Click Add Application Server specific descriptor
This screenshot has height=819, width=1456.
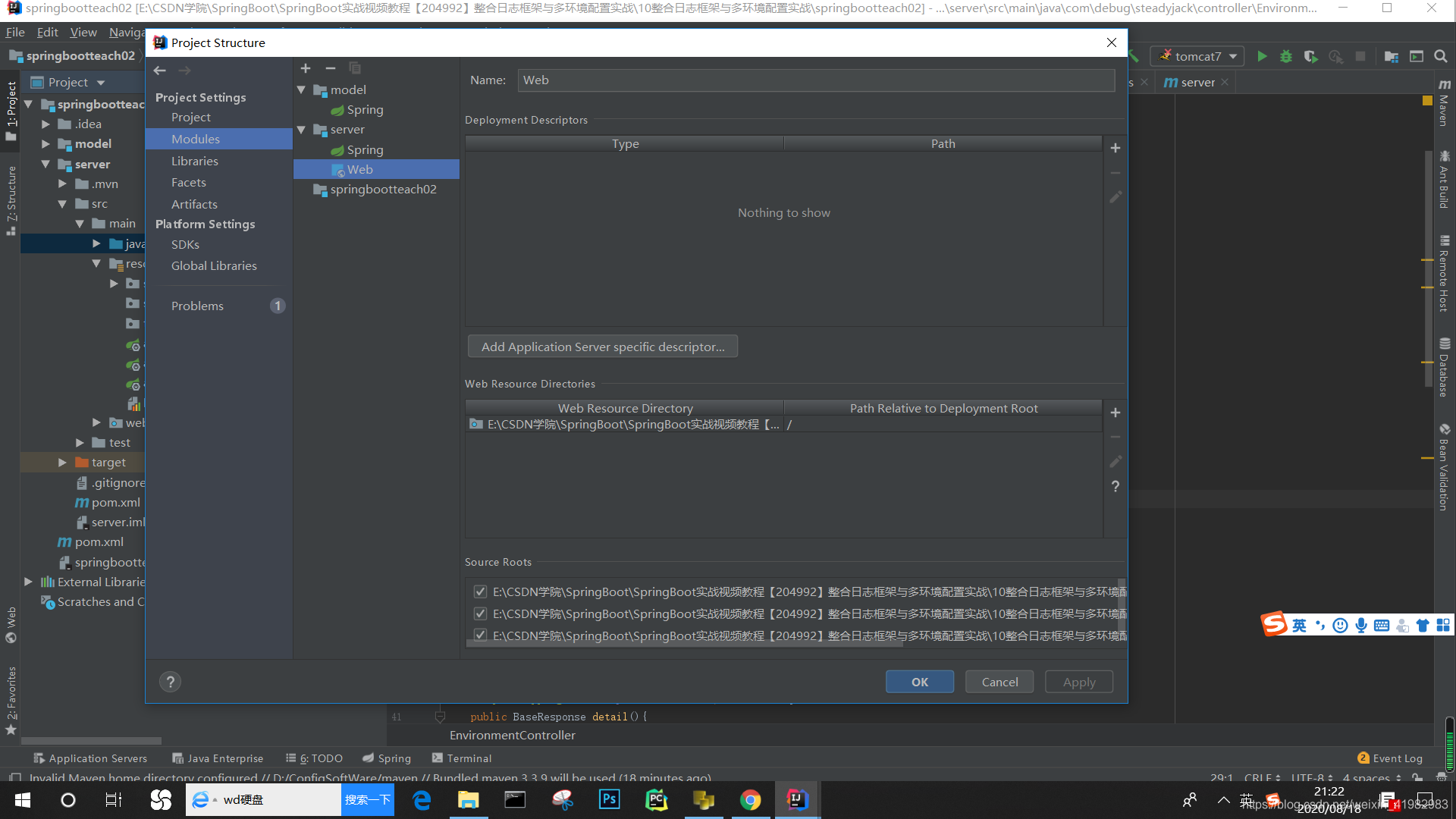pos(603,347)
